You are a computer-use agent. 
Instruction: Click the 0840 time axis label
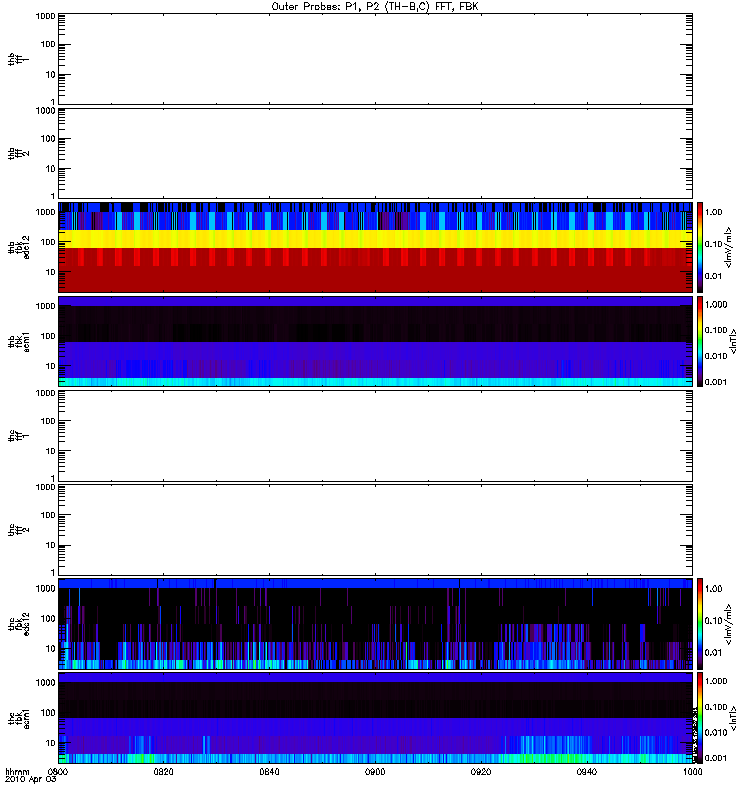(269, 772)
